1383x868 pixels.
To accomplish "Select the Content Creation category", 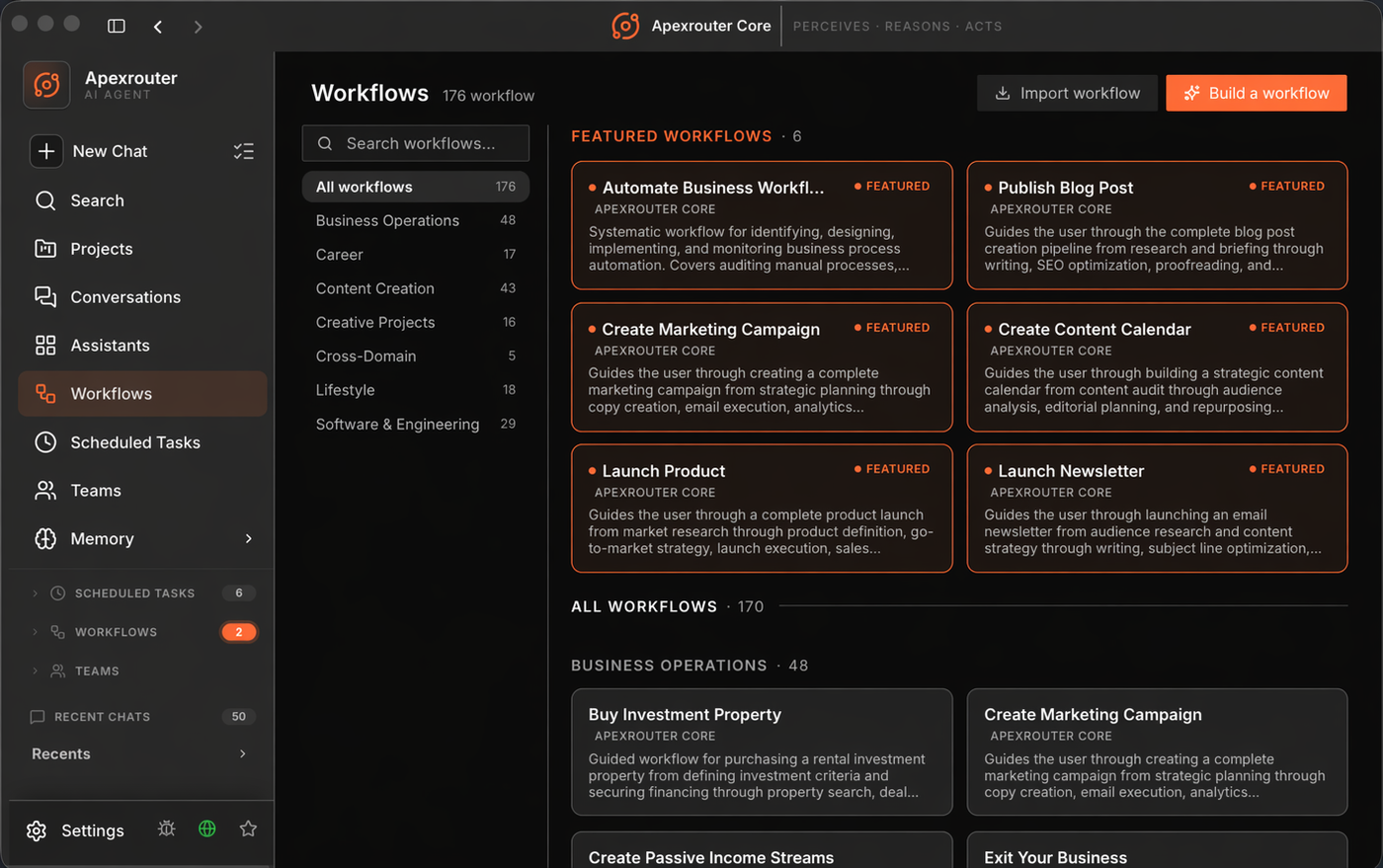I will point(416,288).
